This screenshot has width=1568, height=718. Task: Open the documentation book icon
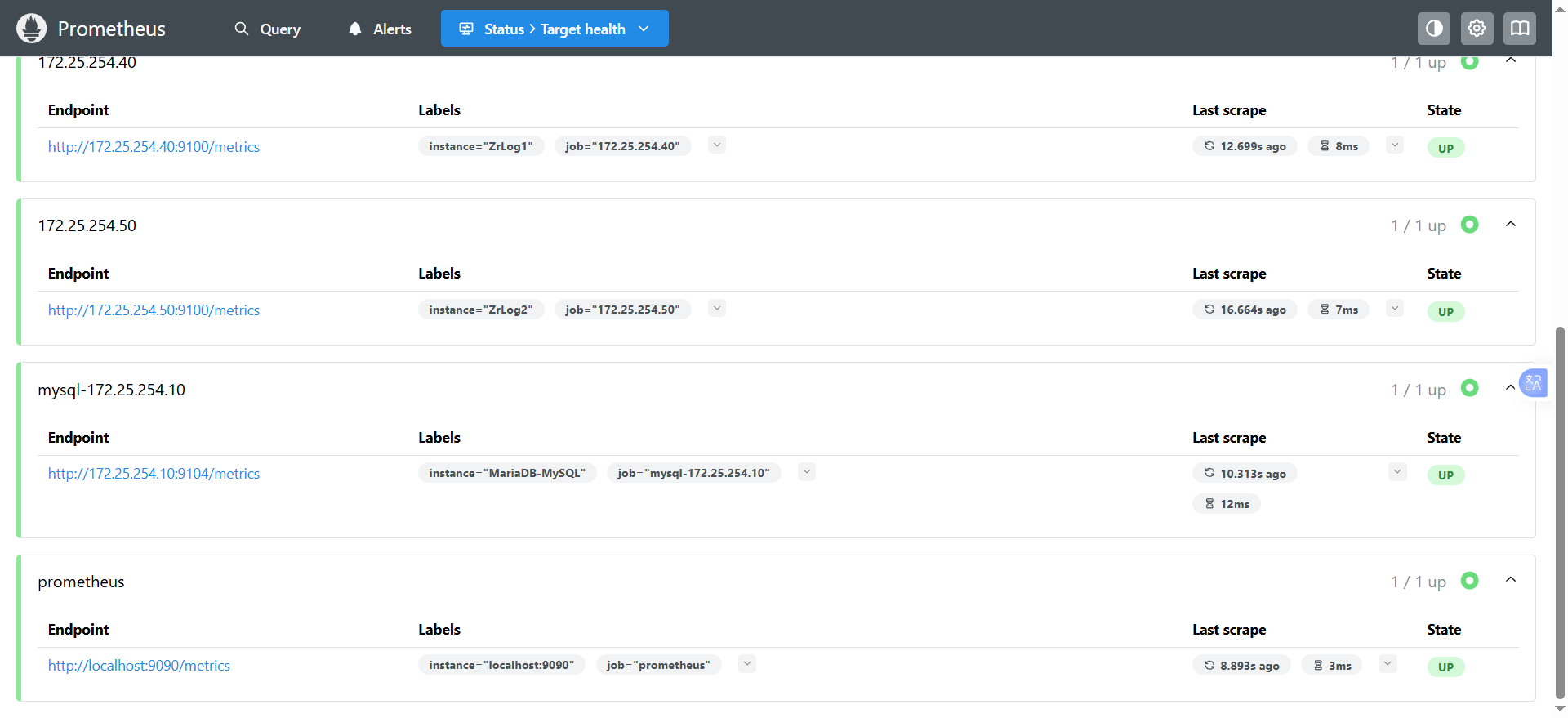tap(1520, 29)
